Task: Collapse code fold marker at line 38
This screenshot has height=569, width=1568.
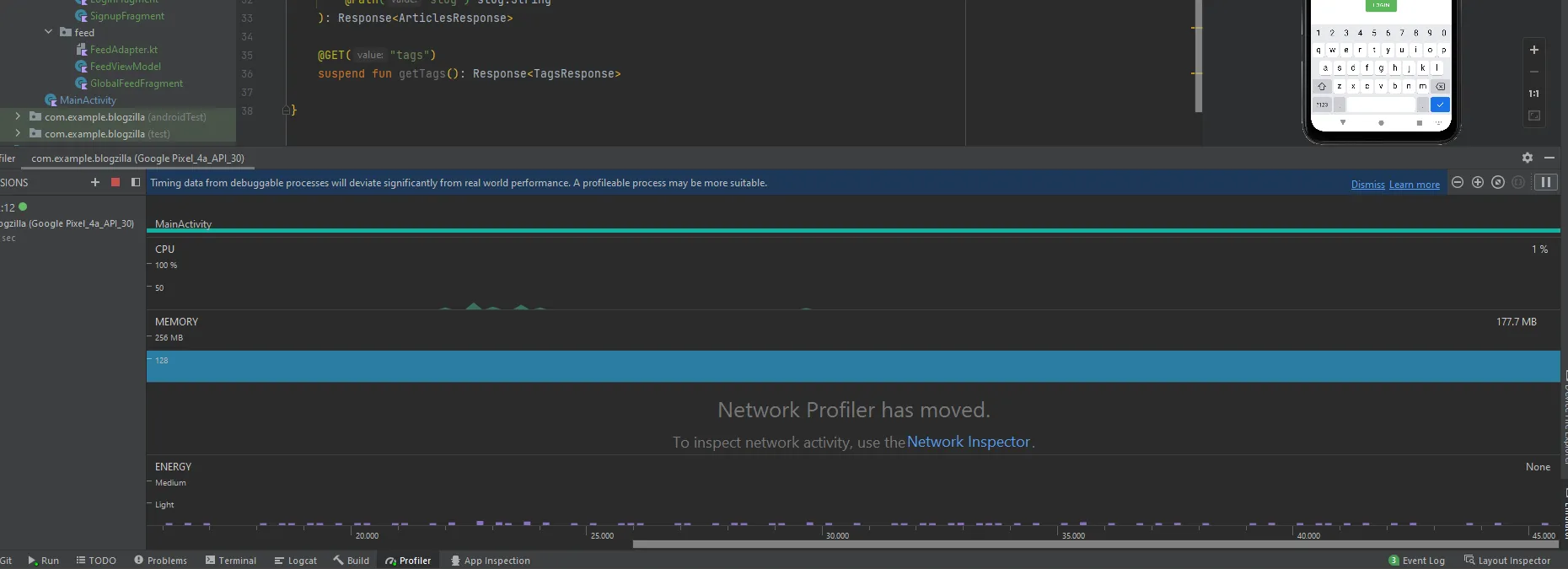Action: [286, 110]
